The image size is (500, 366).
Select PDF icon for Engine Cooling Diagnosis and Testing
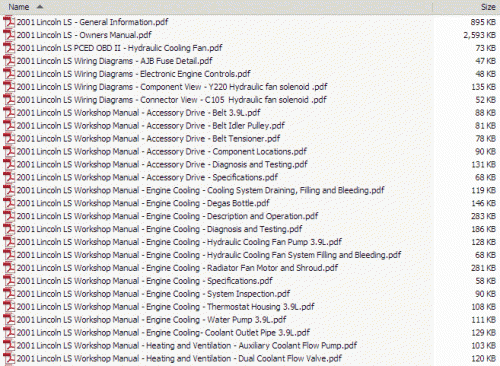coord(9,229)
